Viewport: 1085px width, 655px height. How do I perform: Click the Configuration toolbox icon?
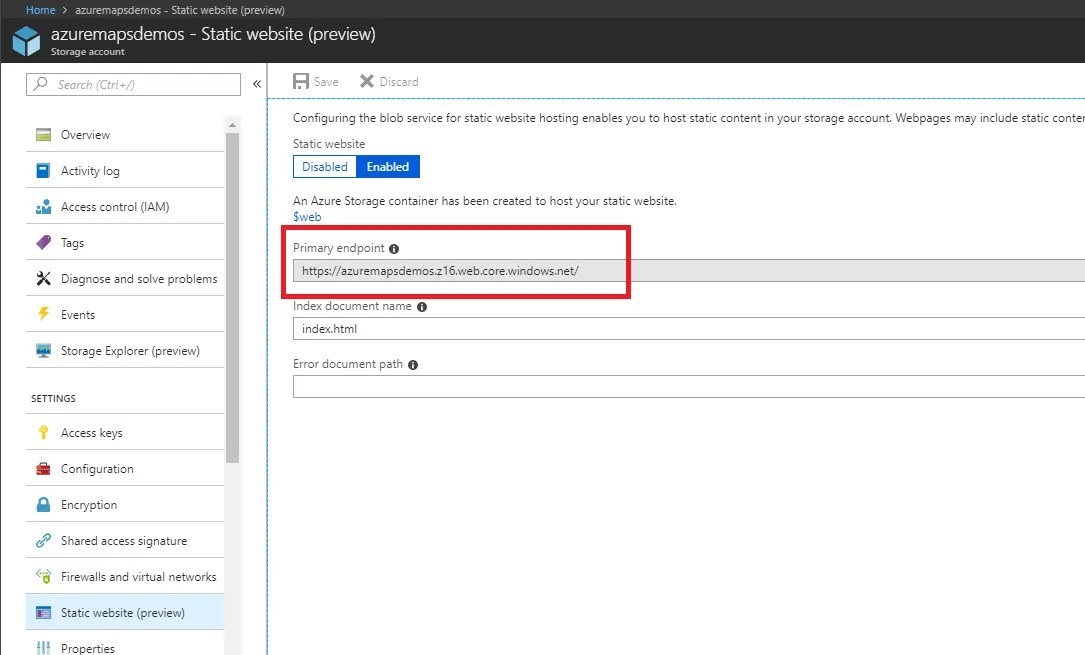(43, 468)
